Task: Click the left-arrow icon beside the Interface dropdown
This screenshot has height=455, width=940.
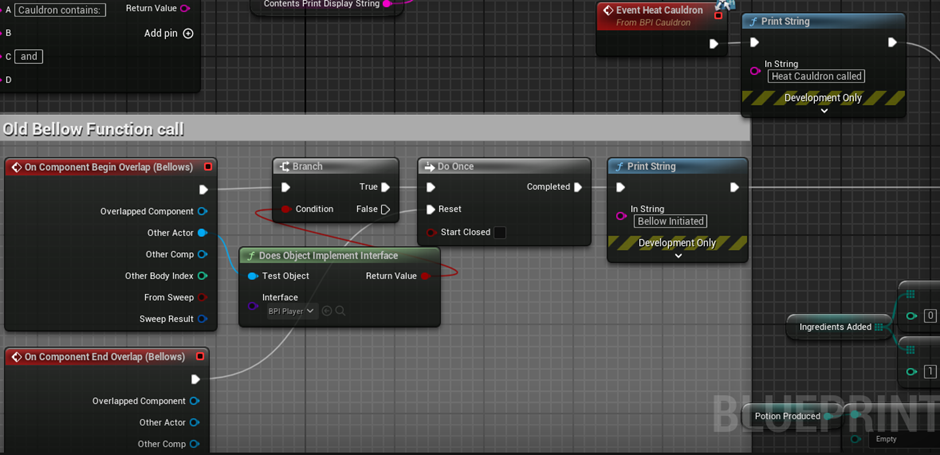Action: coord(327,311)
